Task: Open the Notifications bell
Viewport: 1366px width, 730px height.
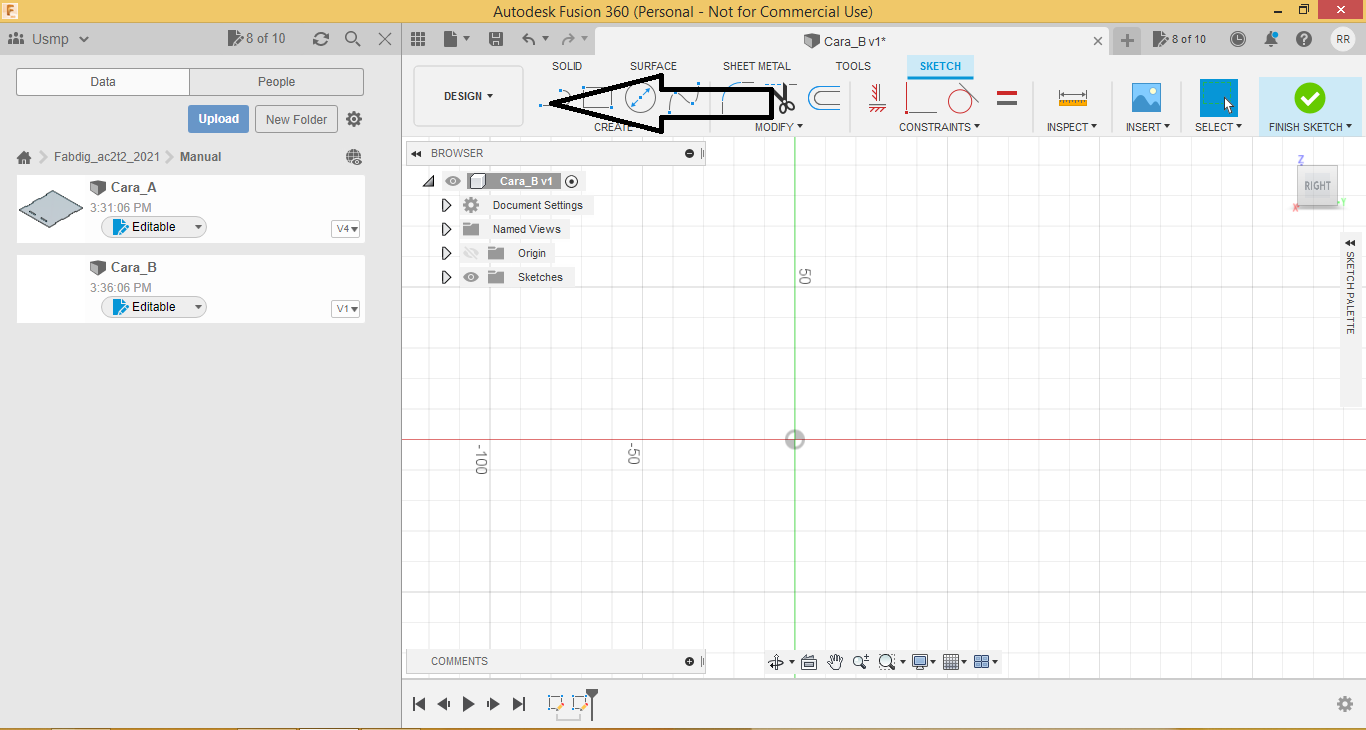Action: [x=1271, y=39]
